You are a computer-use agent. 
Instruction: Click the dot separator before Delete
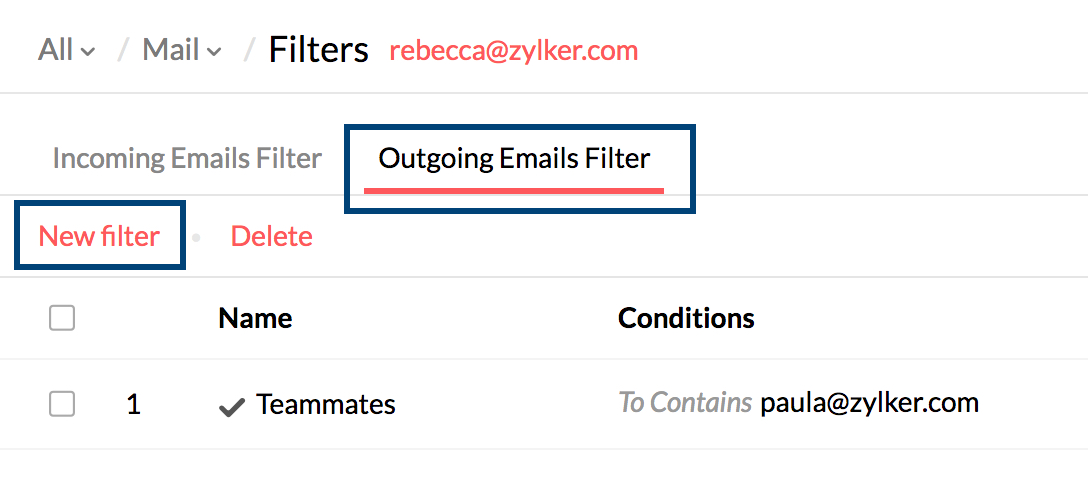coord(196,238)
